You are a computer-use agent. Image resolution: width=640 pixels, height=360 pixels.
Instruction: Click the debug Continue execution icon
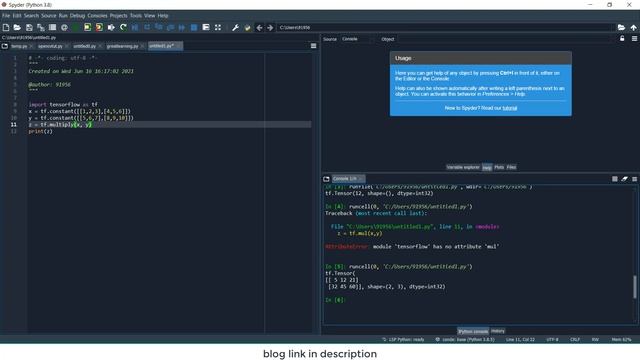pos(182,27)
